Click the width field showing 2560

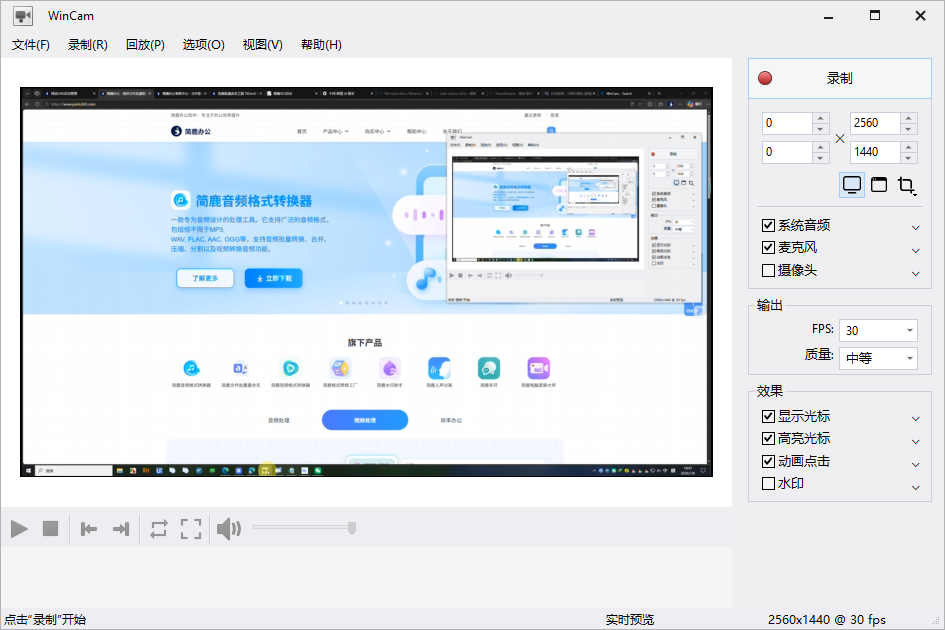click(875, 123)
